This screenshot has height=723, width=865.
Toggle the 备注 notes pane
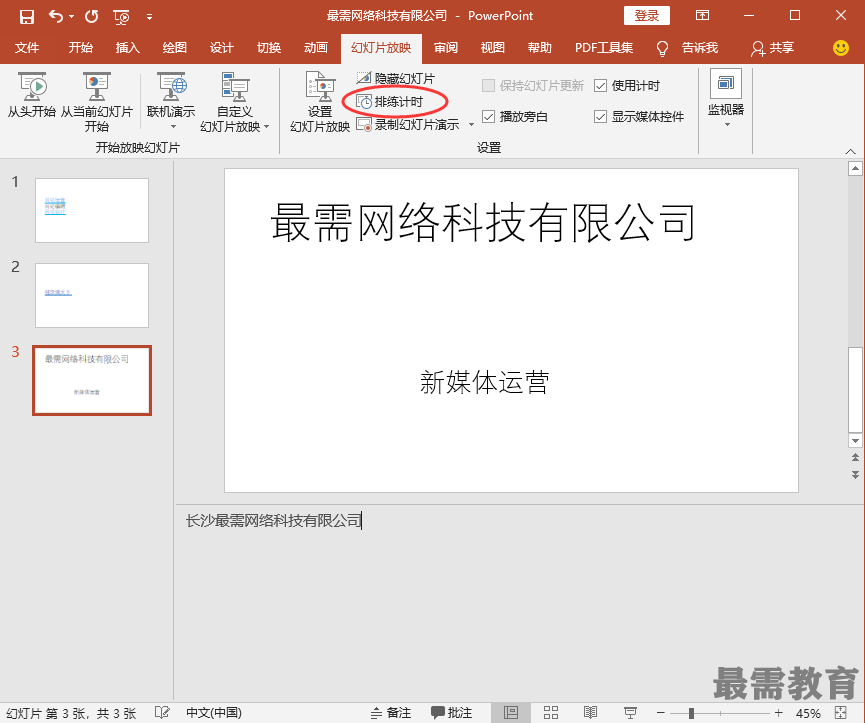pos(391,713)
